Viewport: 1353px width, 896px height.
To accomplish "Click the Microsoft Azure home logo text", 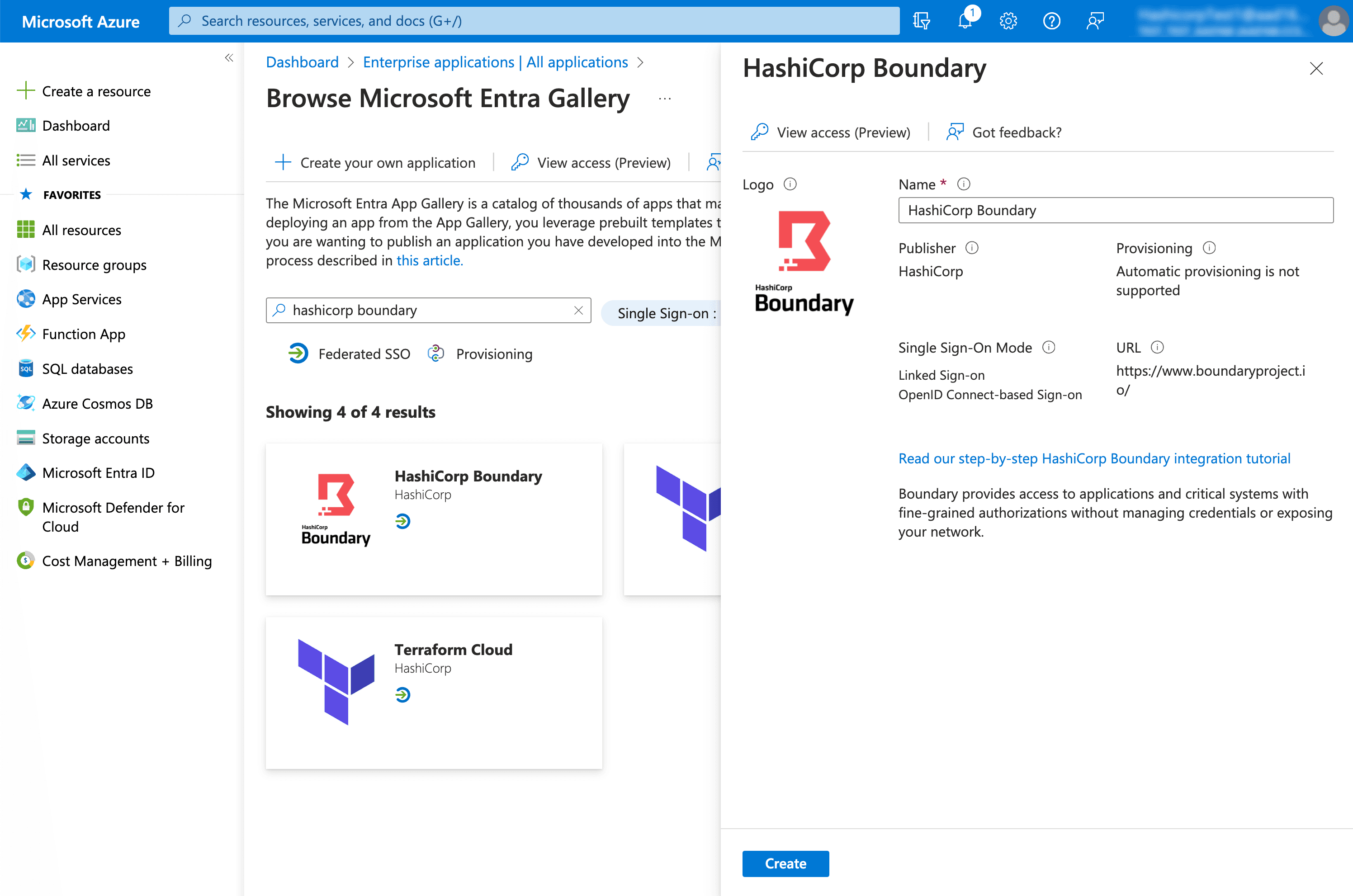I will point(80,22).
